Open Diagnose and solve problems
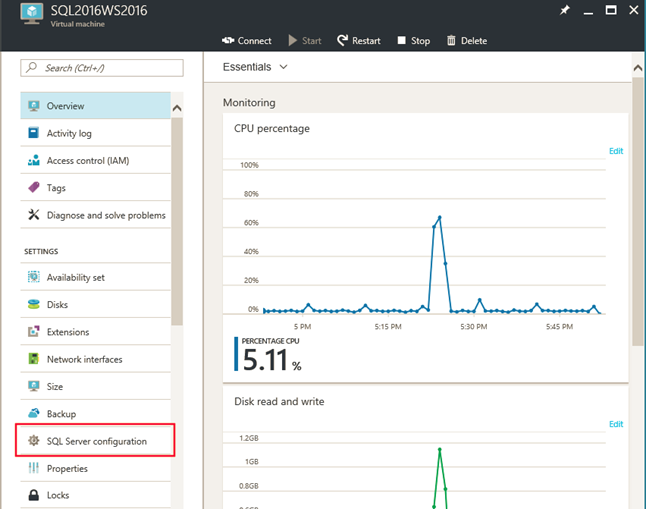The height and width of the screenshot is (509, 646). point(96,215)
